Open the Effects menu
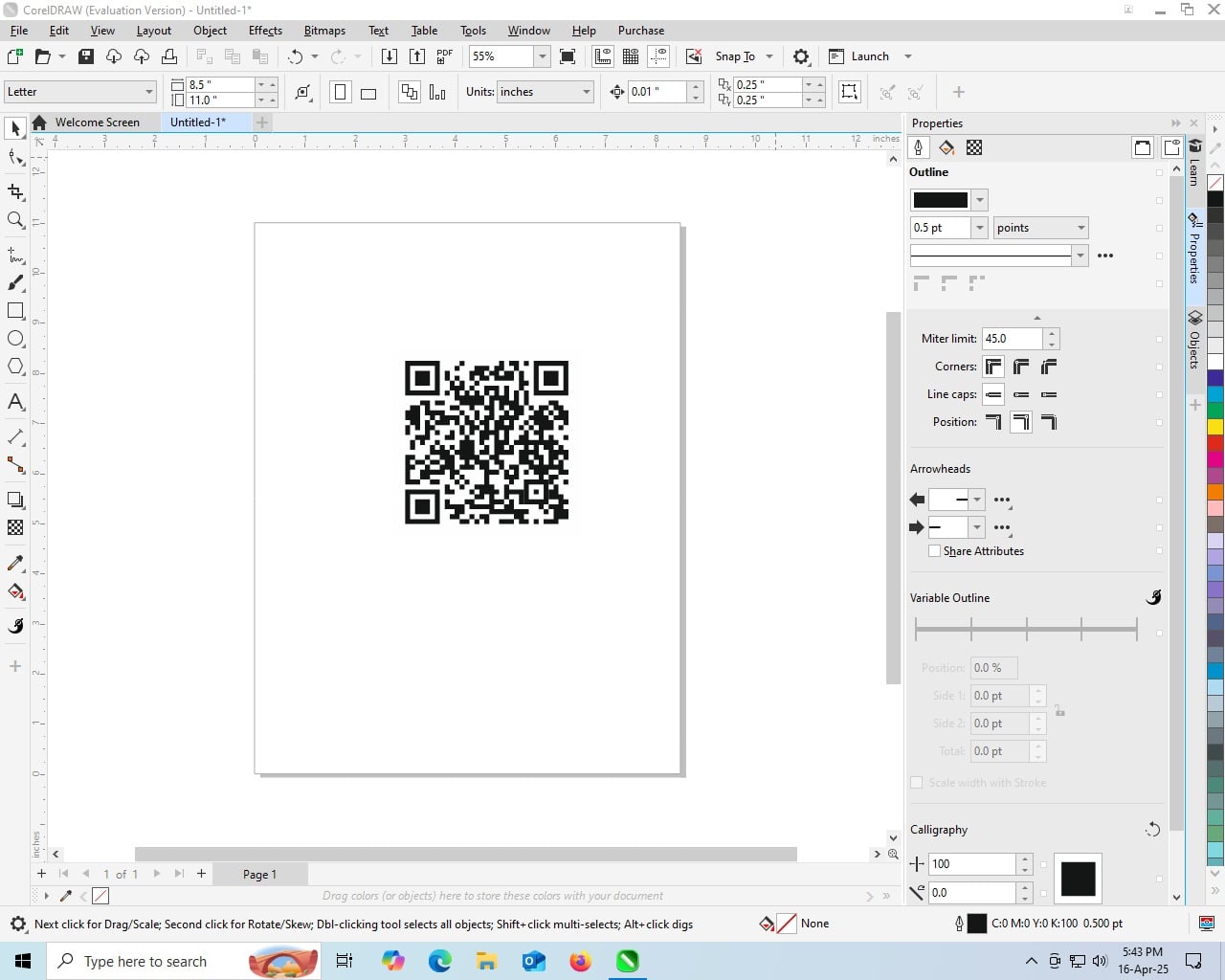Viewport: 1225px width, 980px height. coord(265,31)
